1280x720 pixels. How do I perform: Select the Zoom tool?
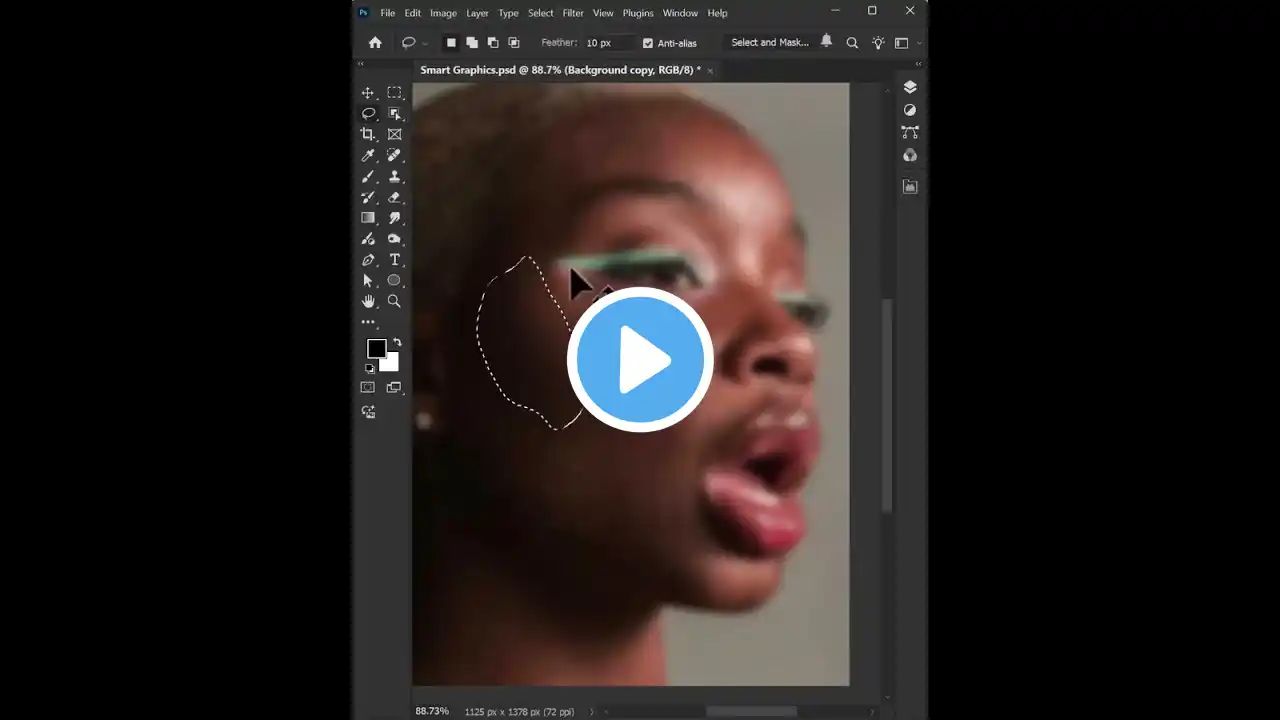click(394, 301)
